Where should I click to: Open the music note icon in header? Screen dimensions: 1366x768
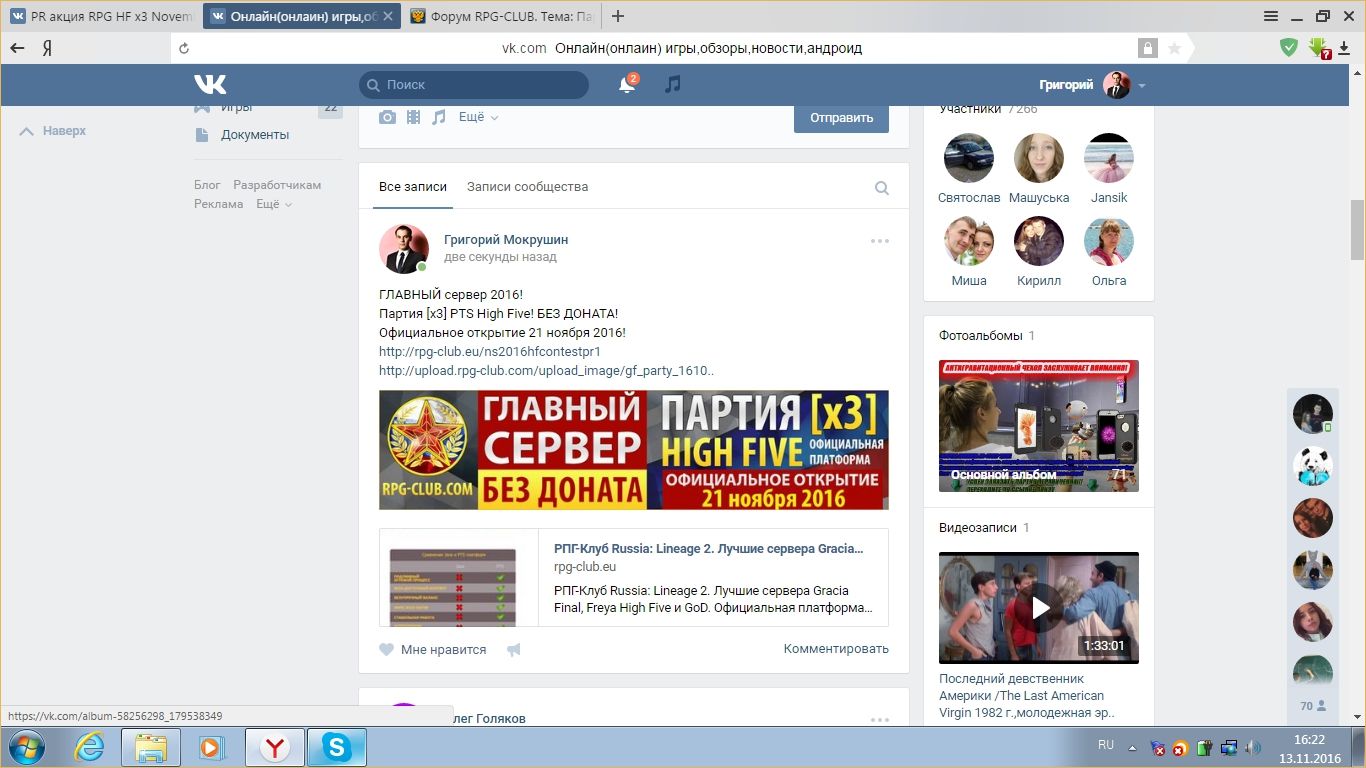pyautogui.click(x=673, y=85)
